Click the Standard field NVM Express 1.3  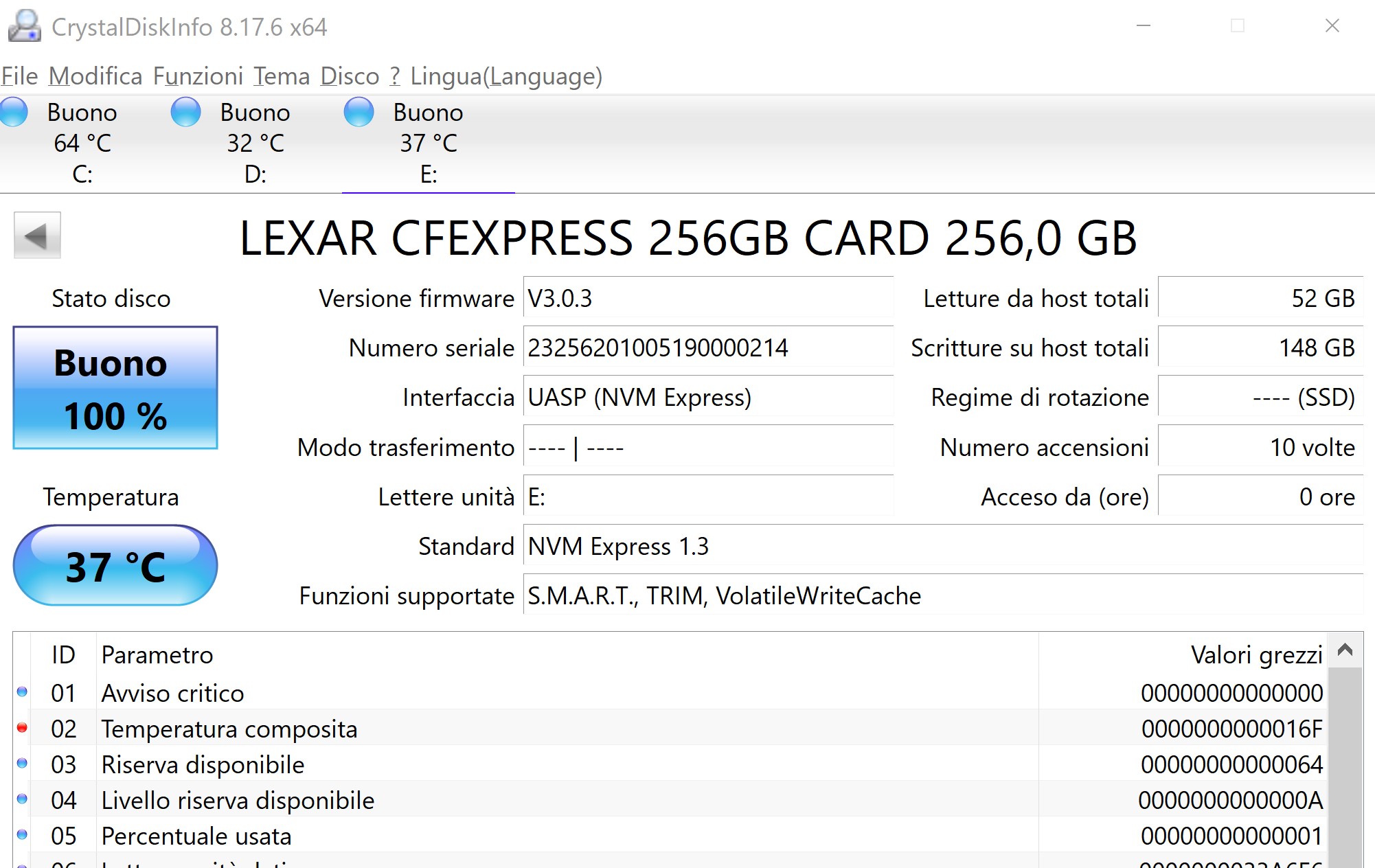tap(943, 546)
